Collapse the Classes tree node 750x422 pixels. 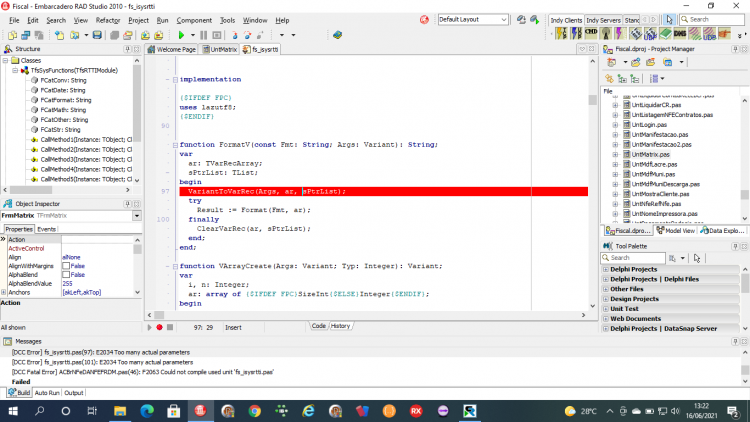point(6,60)
